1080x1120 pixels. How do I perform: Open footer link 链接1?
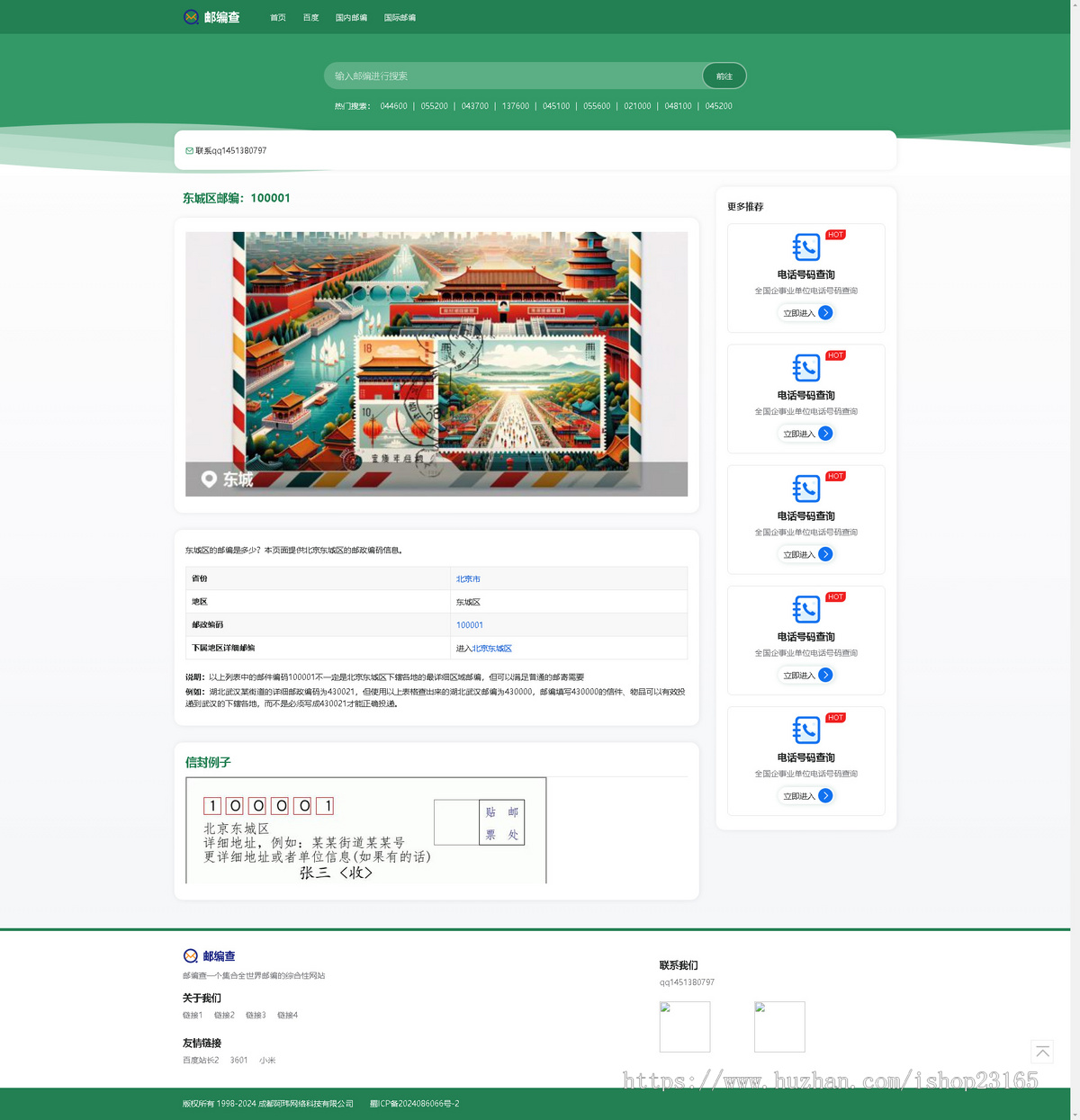193,1016
